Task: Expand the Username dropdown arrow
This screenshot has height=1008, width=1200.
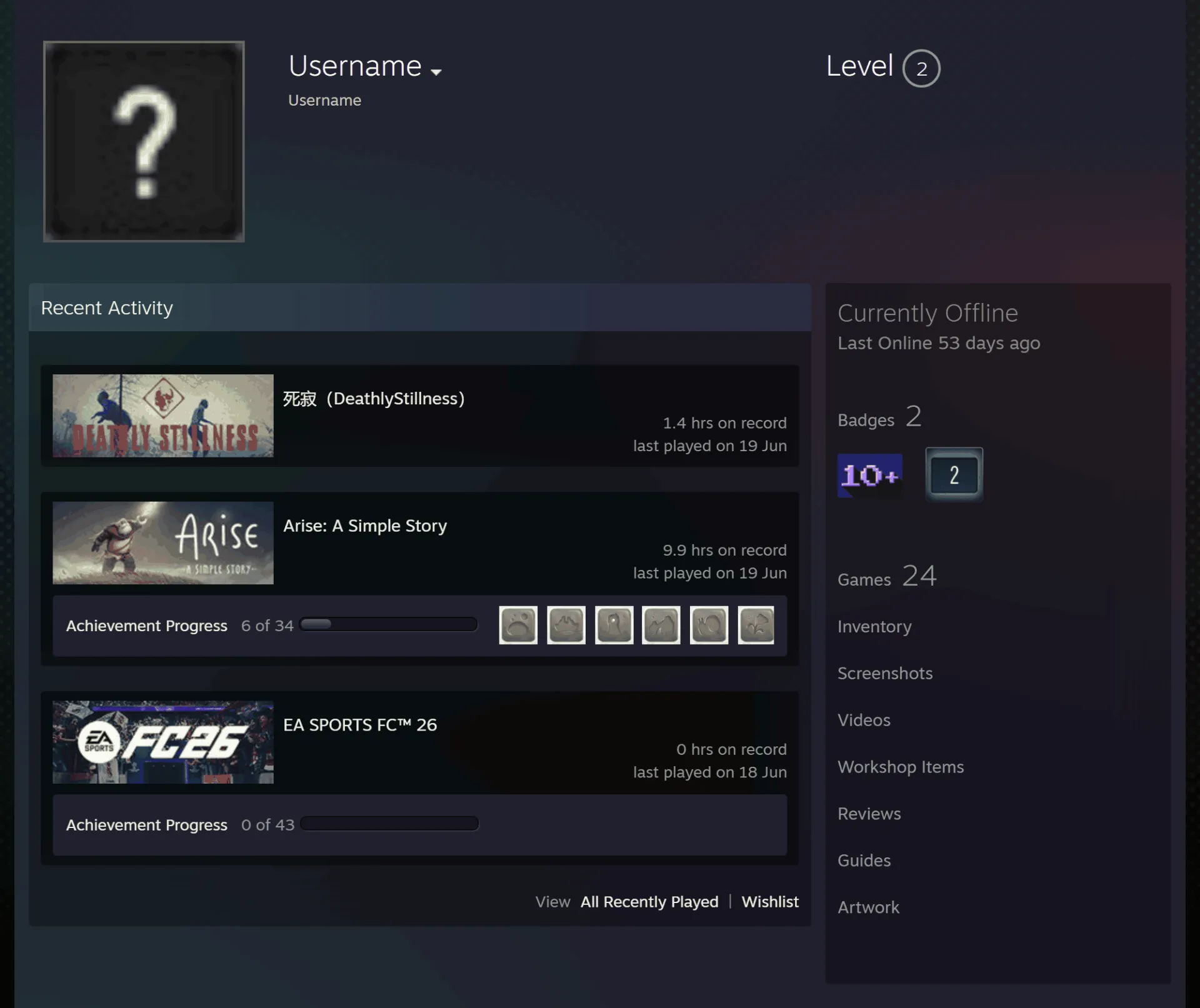Action: point(436,72)
